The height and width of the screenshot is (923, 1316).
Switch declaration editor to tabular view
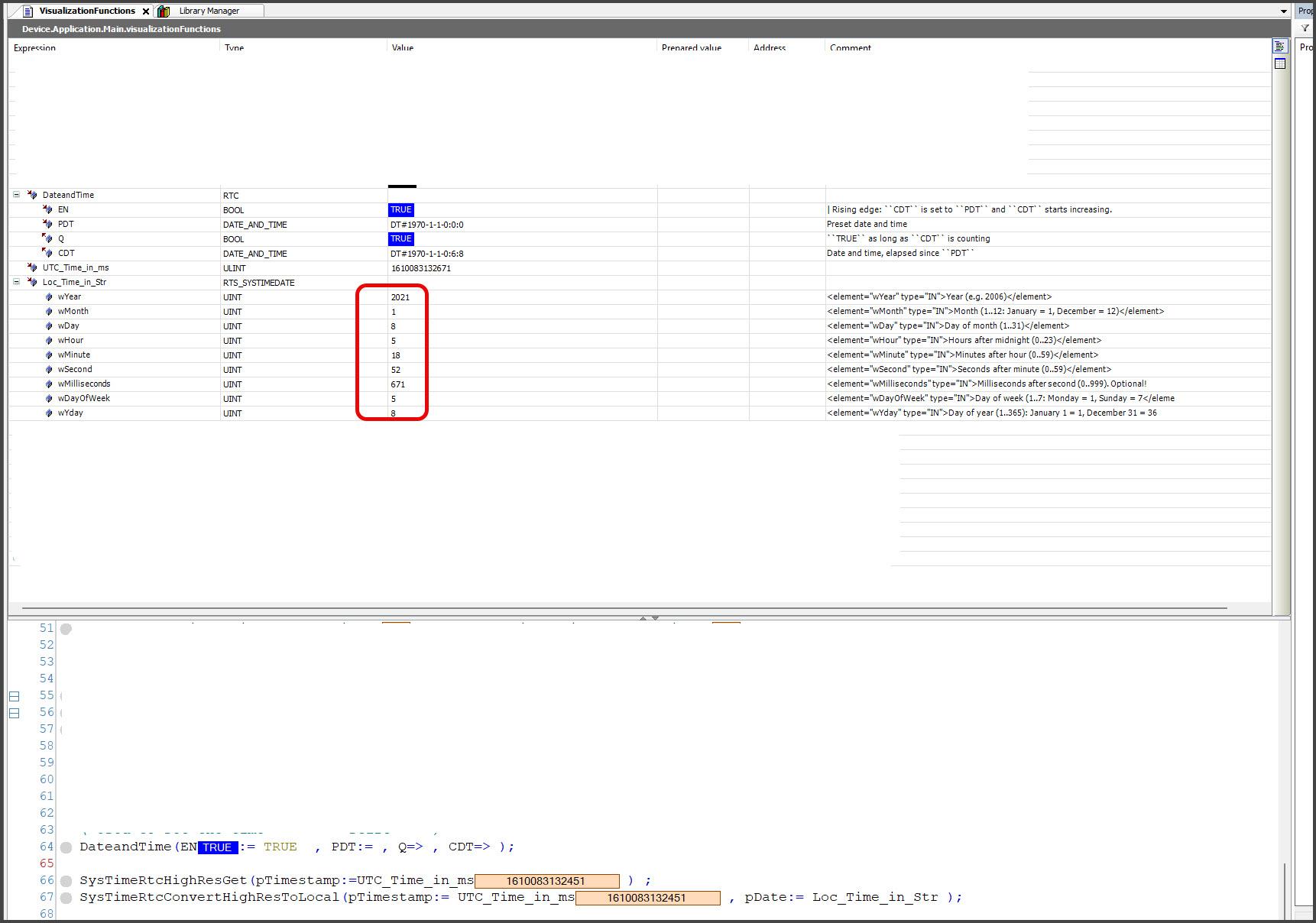(x=1280, y=64)
